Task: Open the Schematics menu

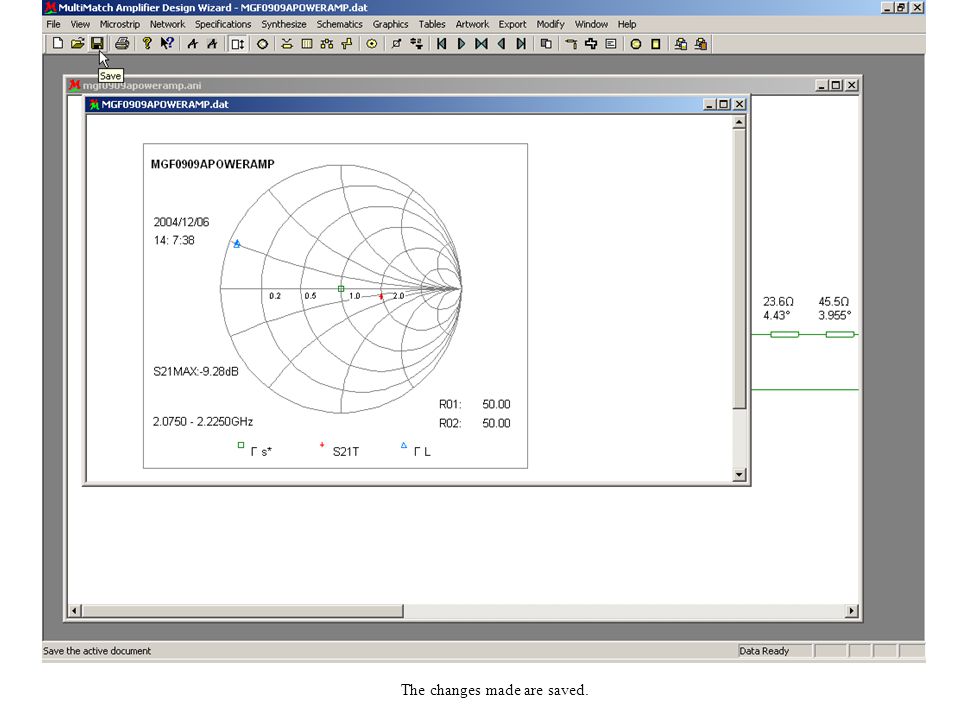Action: pyautogui.click(x=339, y=24)
